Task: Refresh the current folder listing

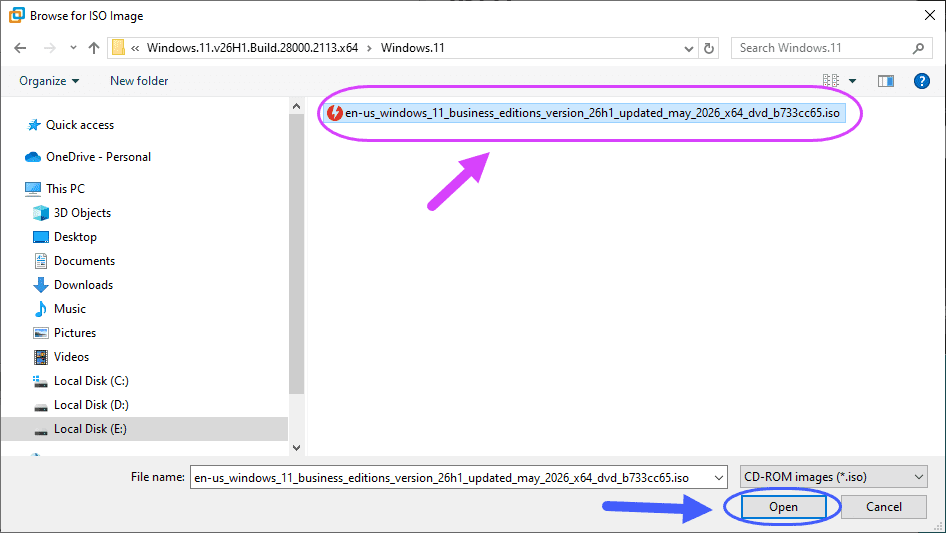Action: [x=709, y=48]
